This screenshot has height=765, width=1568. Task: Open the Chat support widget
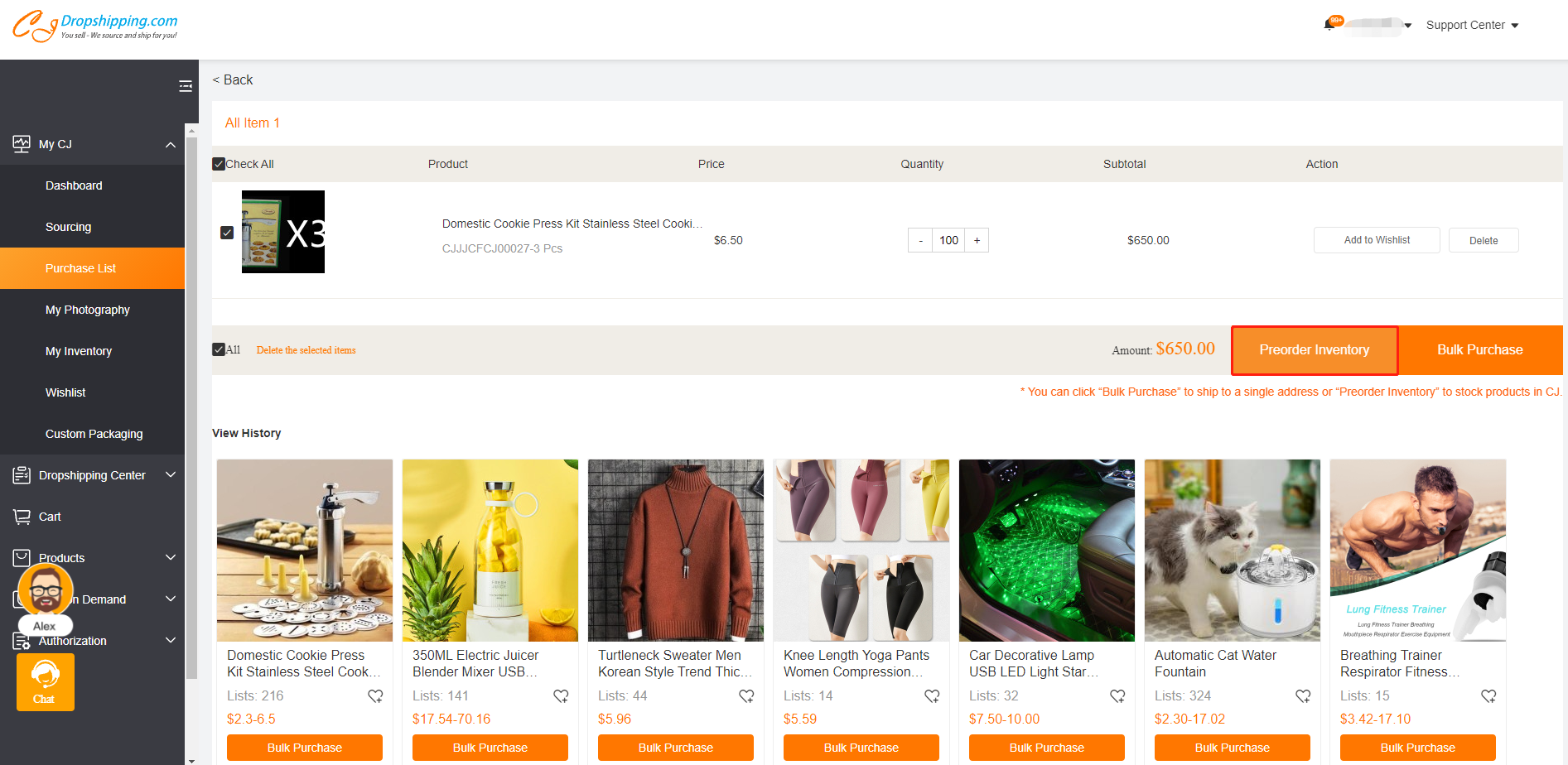pos(46,681)
